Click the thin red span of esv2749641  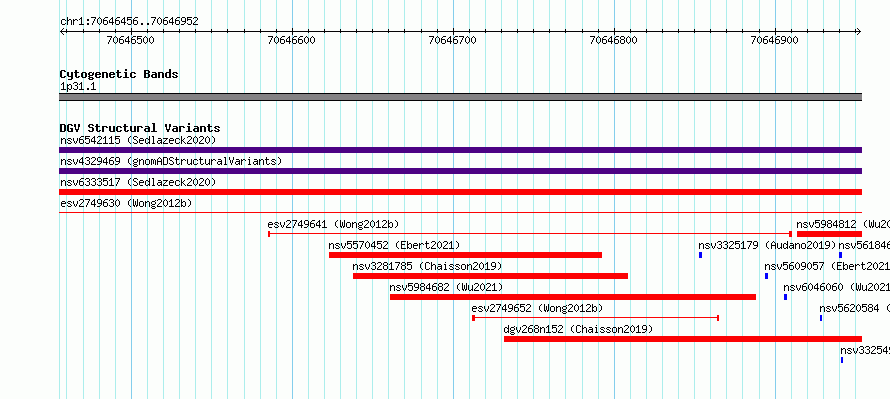530,234
